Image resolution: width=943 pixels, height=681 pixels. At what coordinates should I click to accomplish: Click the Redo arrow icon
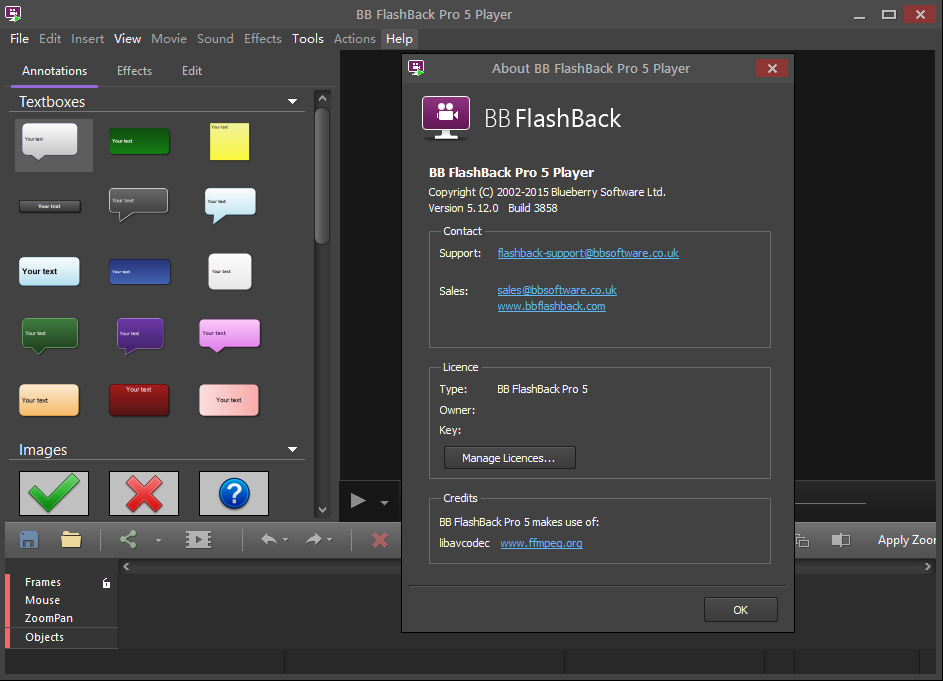[x=314, y=540]
